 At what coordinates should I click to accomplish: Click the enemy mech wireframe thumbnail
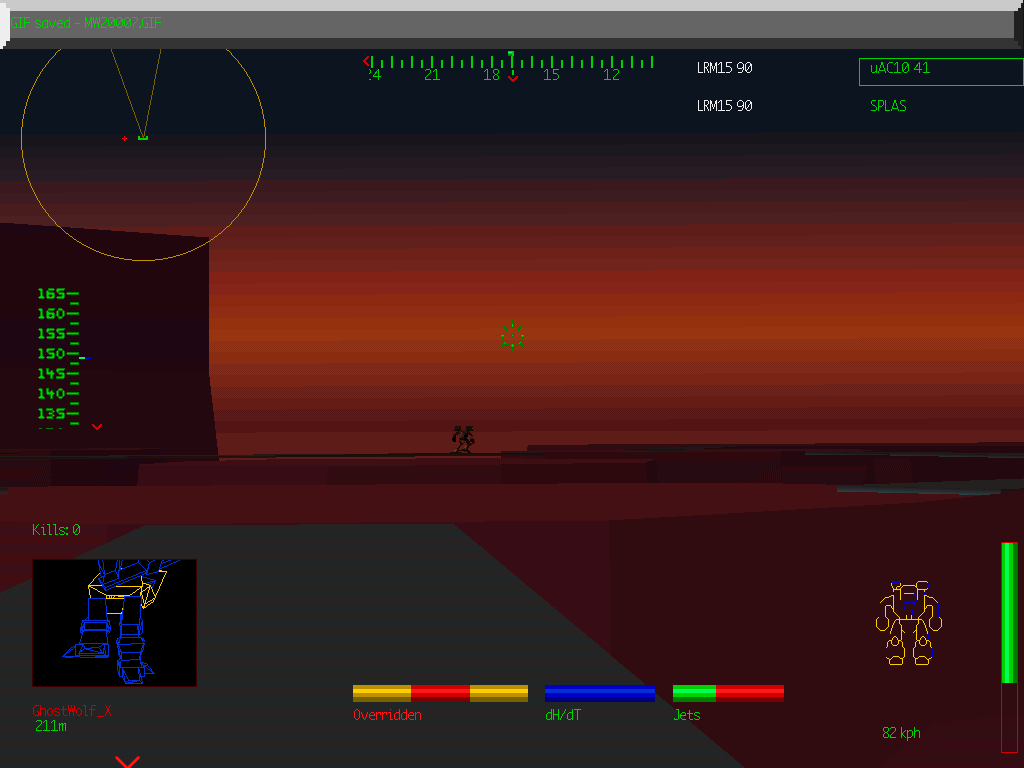pyautogui.click(x=115, y=623)
